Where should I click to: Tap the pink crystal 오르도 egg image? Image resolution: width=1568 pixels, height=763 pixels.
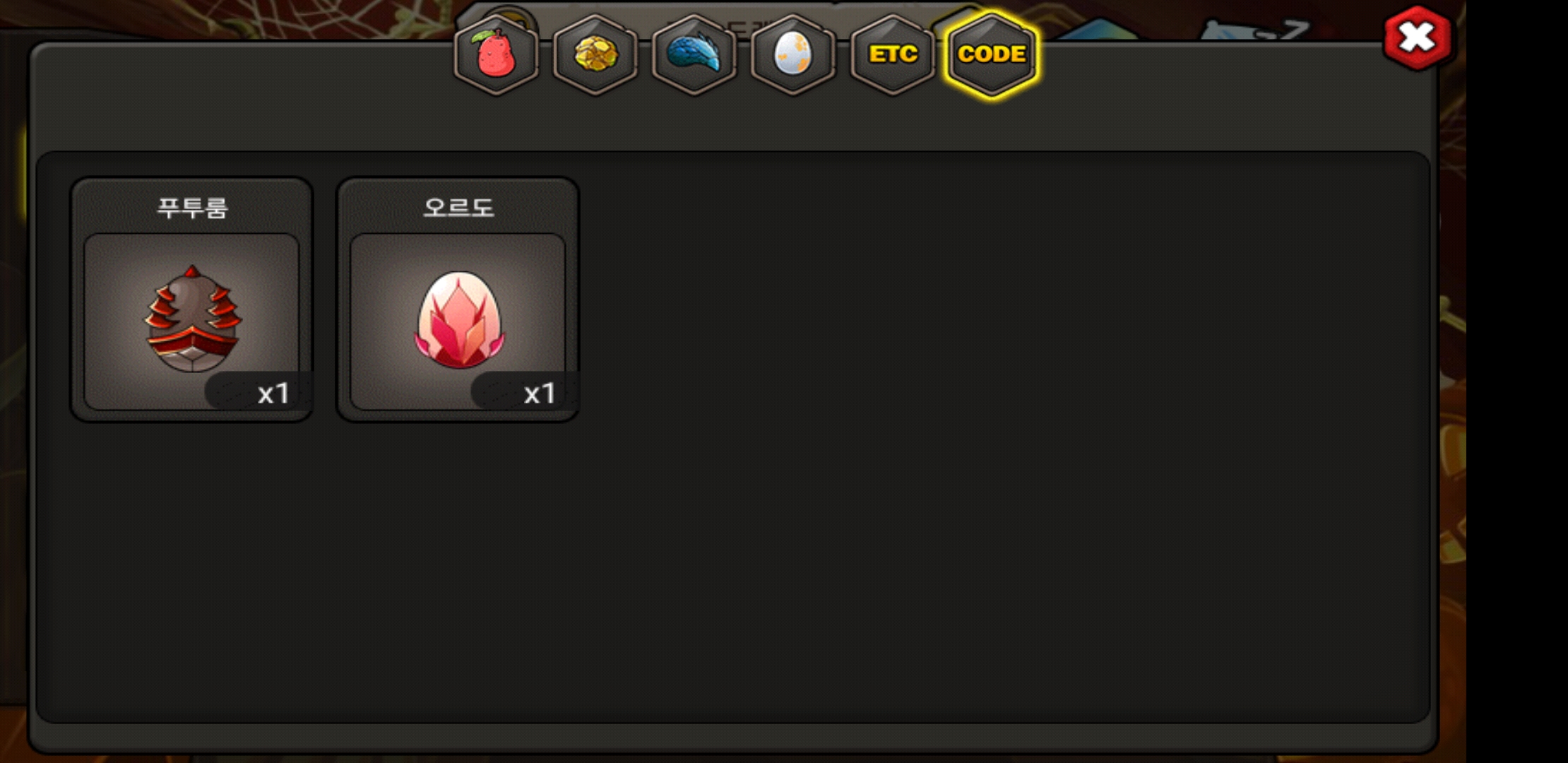pyautogui.click(x=459, y=319)
